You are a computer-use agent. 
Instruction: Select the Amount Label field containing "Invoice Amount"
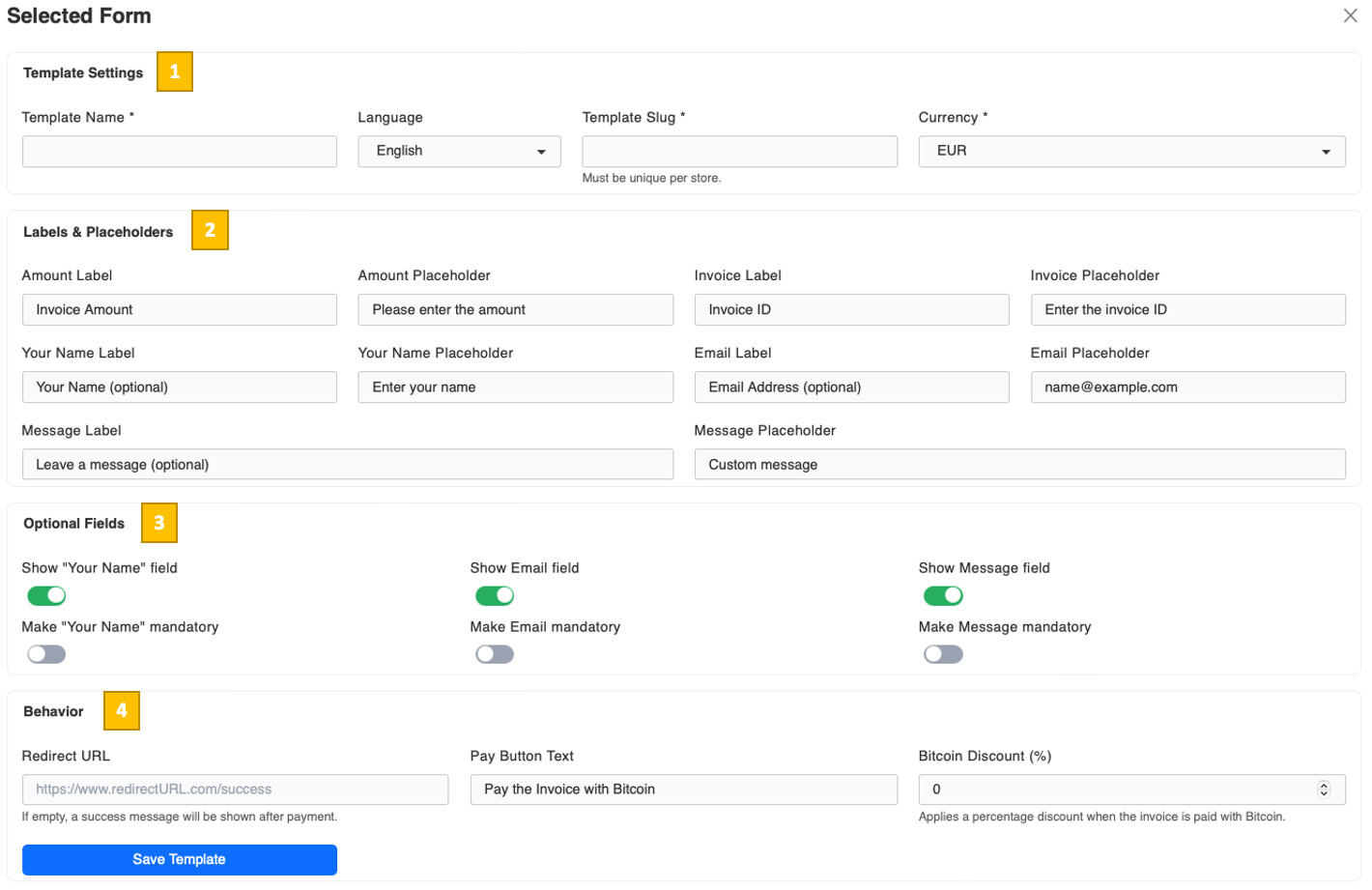pyautogui.click(x=179, y=309)
